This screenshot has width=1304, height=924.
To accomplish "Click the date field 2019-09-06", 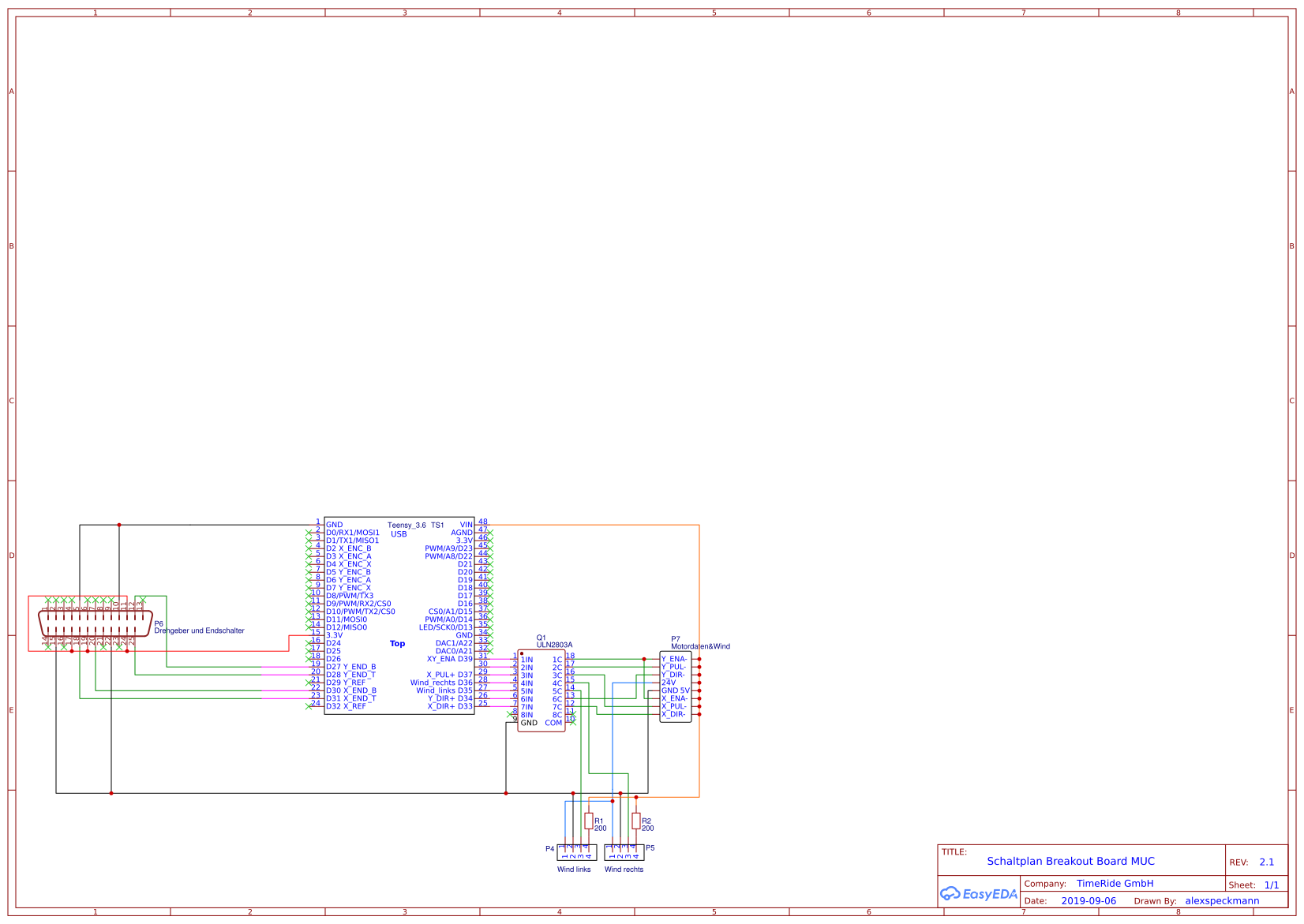I will coord(1090,900).
